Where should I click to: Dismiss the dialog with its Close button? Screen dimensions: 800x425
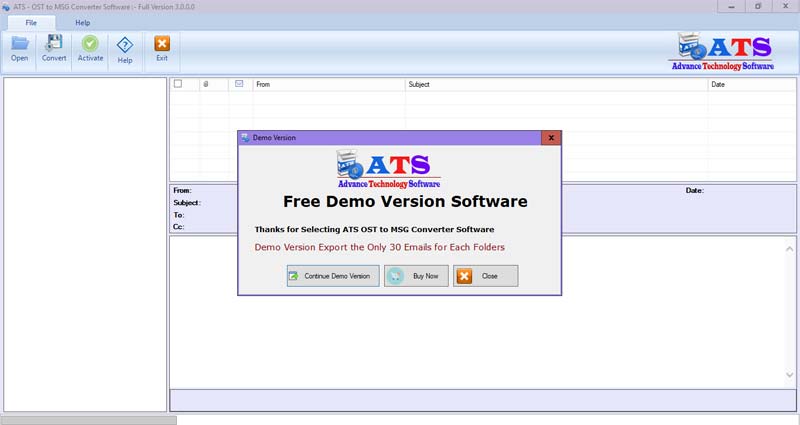486,276
